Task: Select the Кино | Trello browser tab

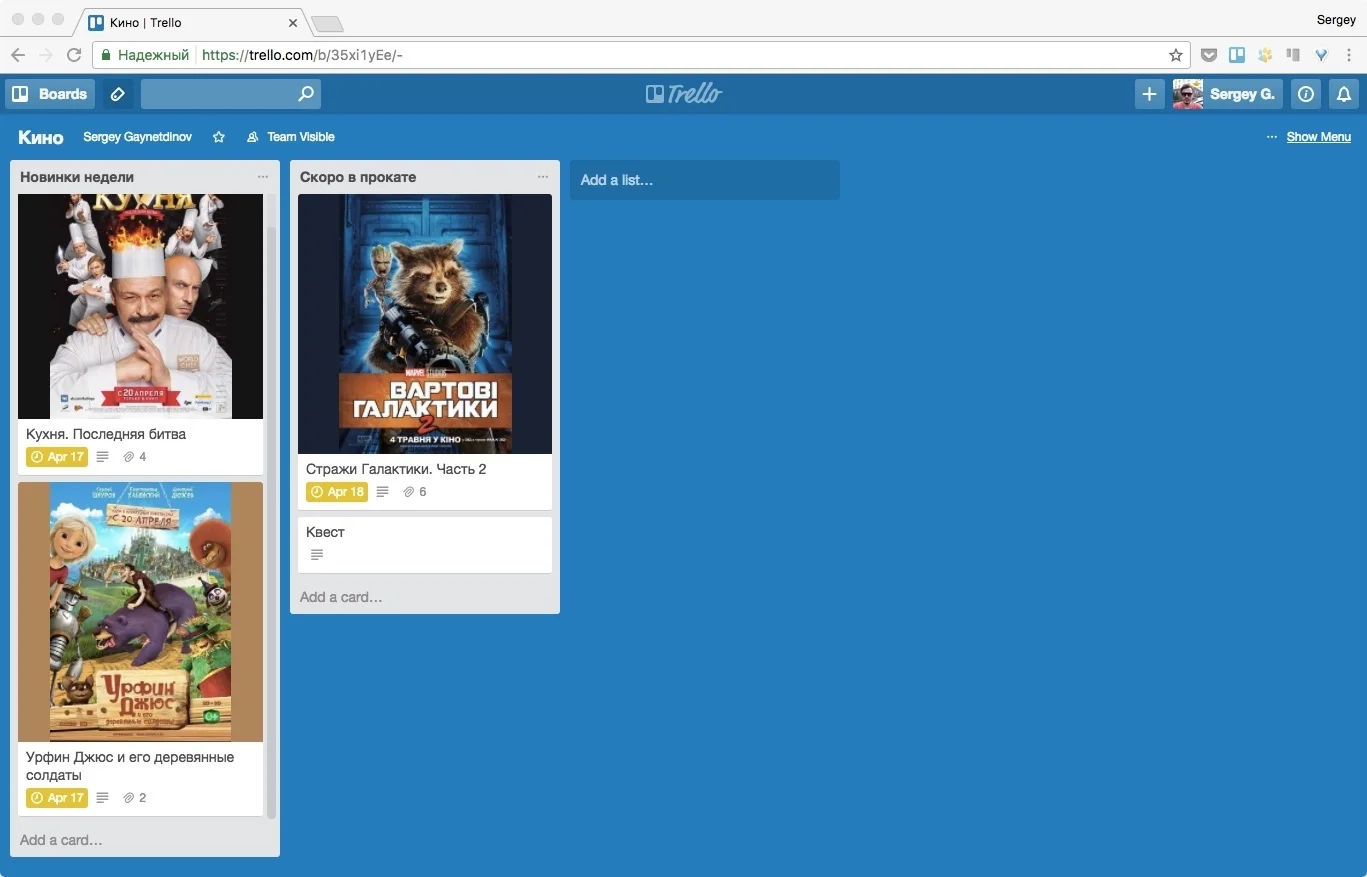Action: click(x=192, y=21)
